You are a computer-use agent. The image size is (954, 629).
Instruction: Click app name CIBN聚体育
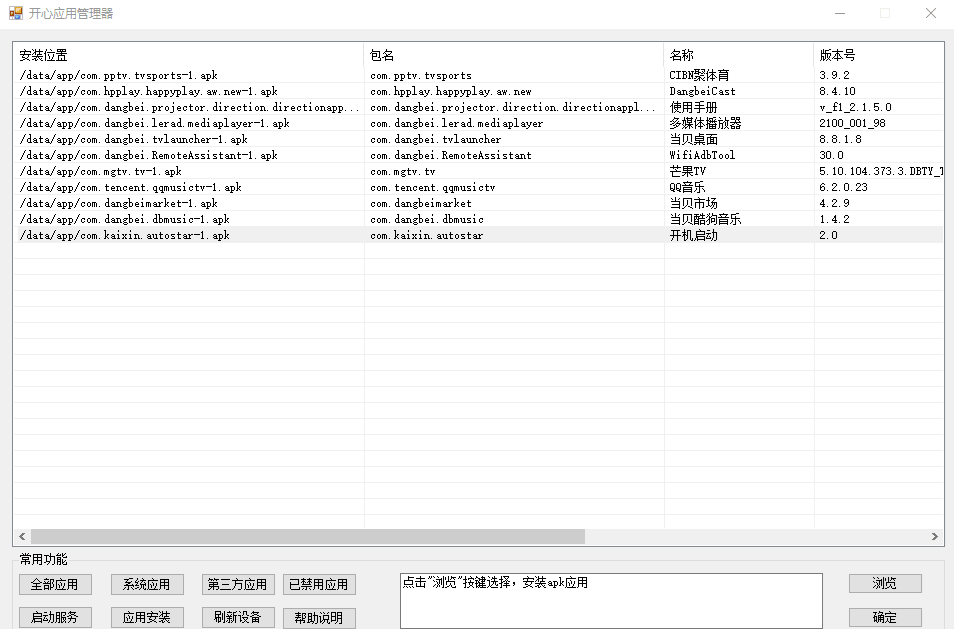pyautogui.click(x=699, y=75)
